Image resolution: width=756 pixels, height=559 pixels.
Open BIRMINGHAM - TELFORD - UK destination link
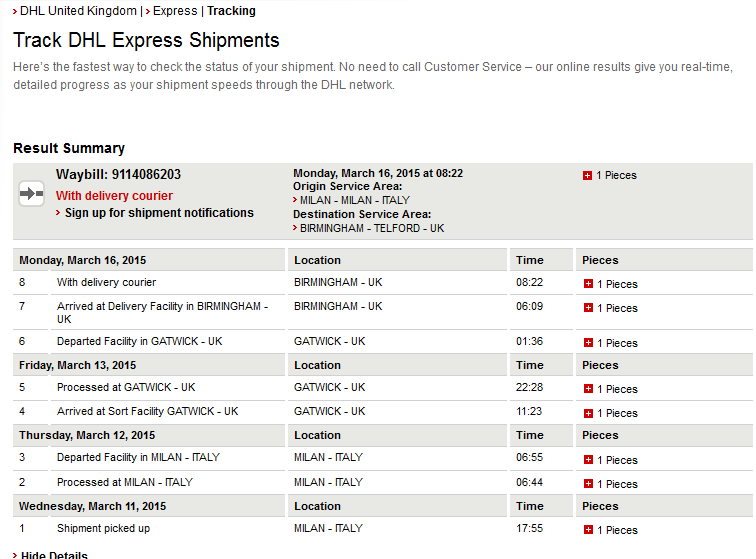click(372, 228)
